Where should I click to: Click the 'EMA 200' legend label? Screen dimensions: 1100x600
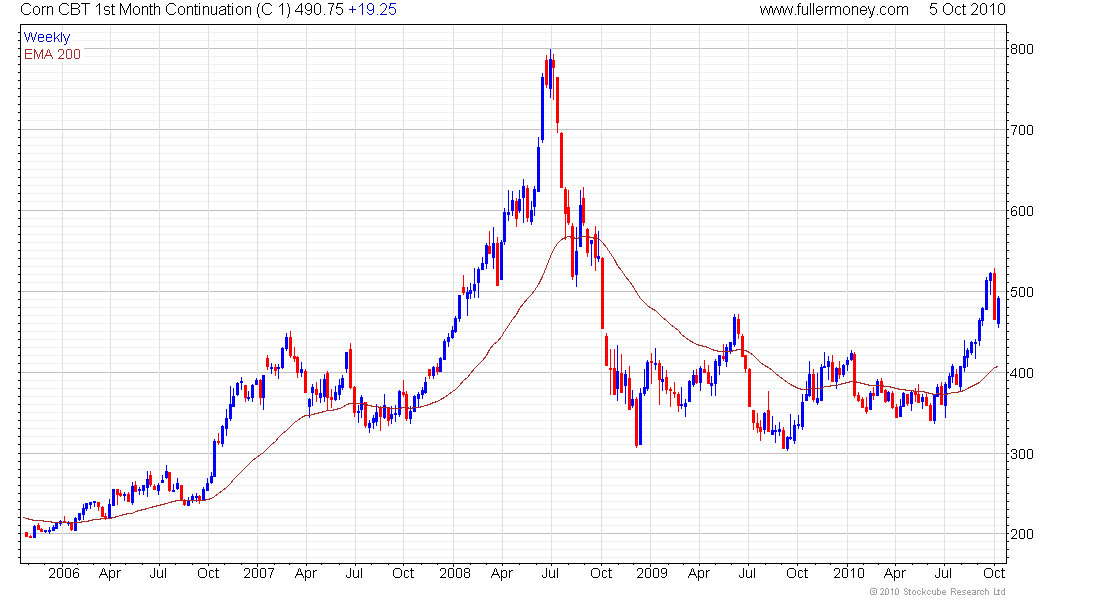52,54
